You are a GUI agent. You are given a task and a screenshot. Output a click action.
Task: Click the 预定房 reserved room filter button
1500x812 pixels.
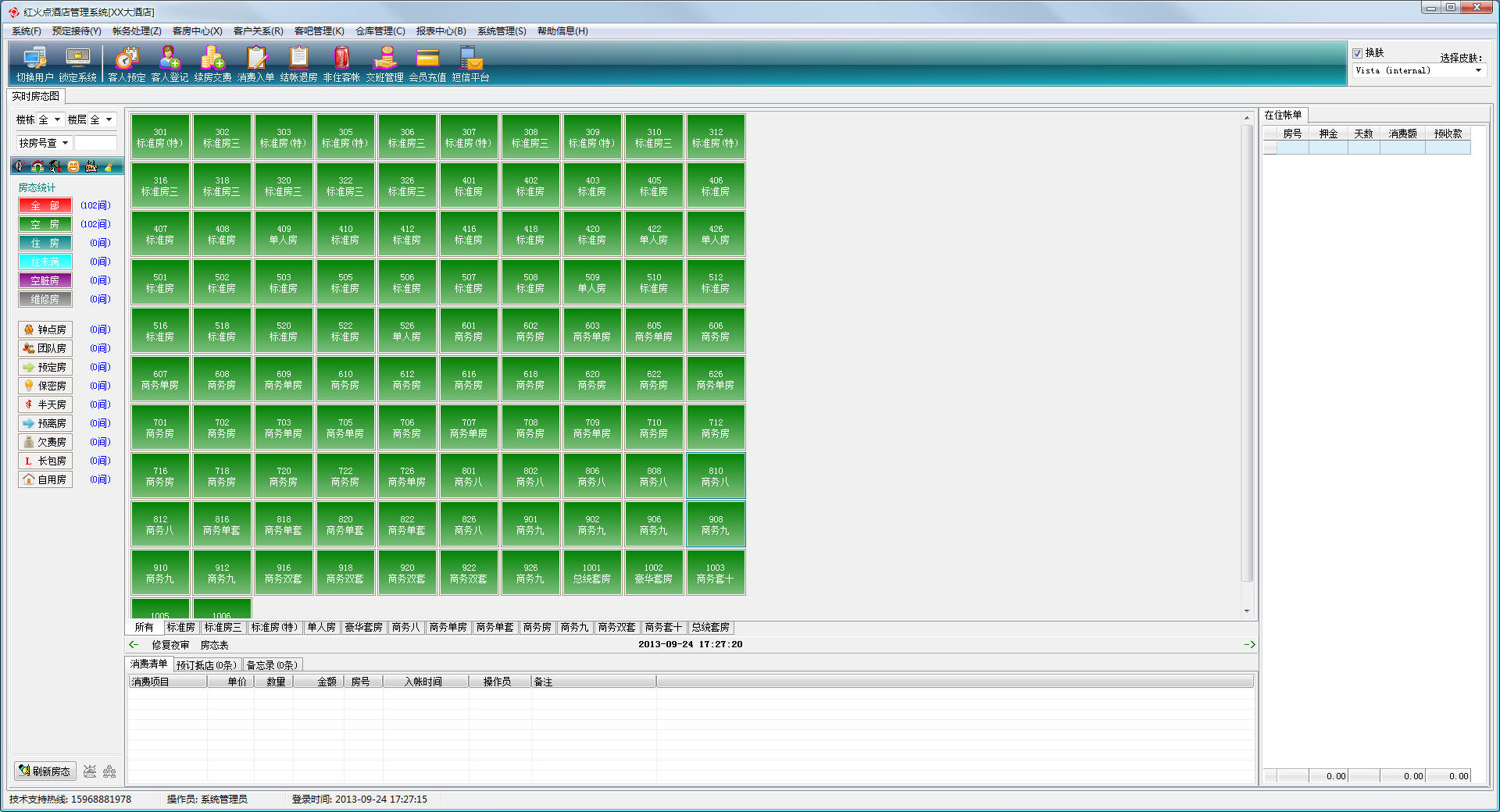click(45, 367)
